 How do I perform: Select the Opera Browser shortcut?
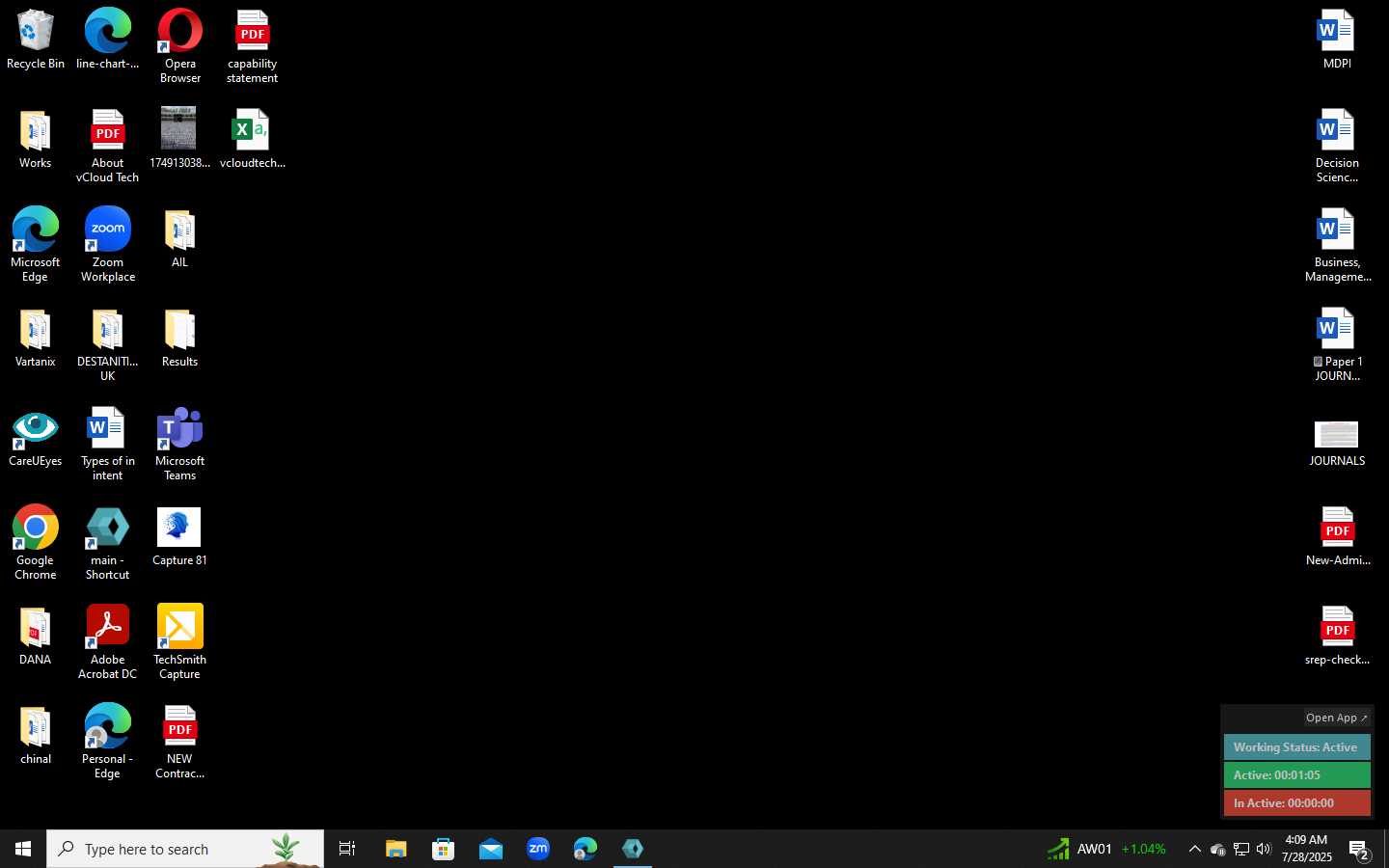(180, 46)
